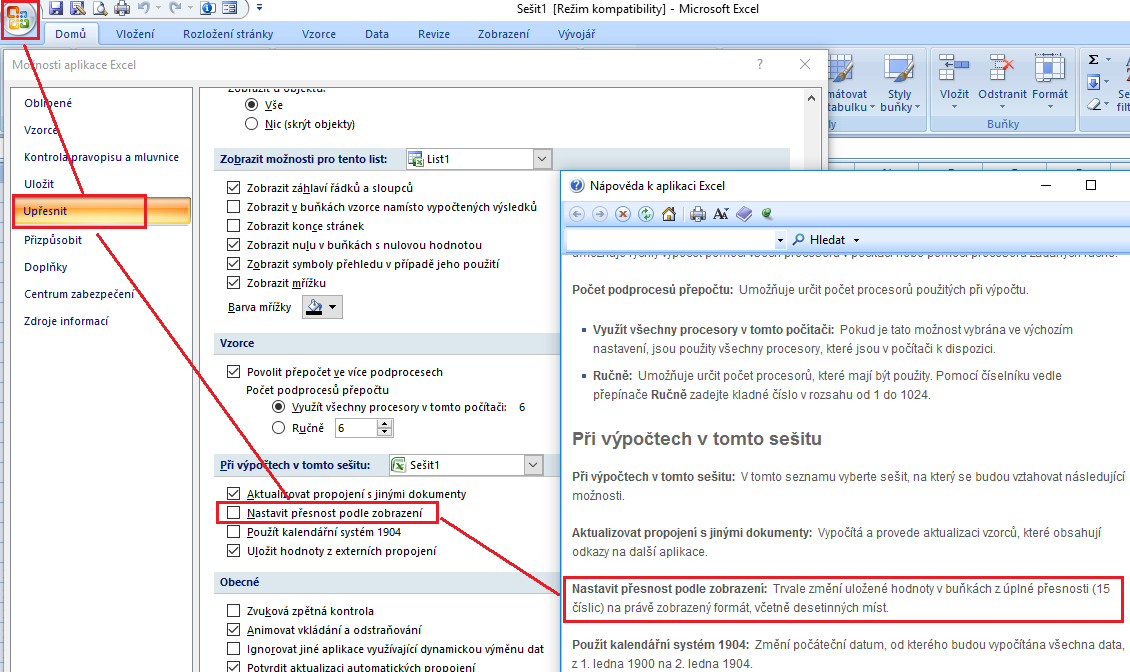Click the quick print printer icon
This screenshot has height=672, width=1130.
point(122,9)
